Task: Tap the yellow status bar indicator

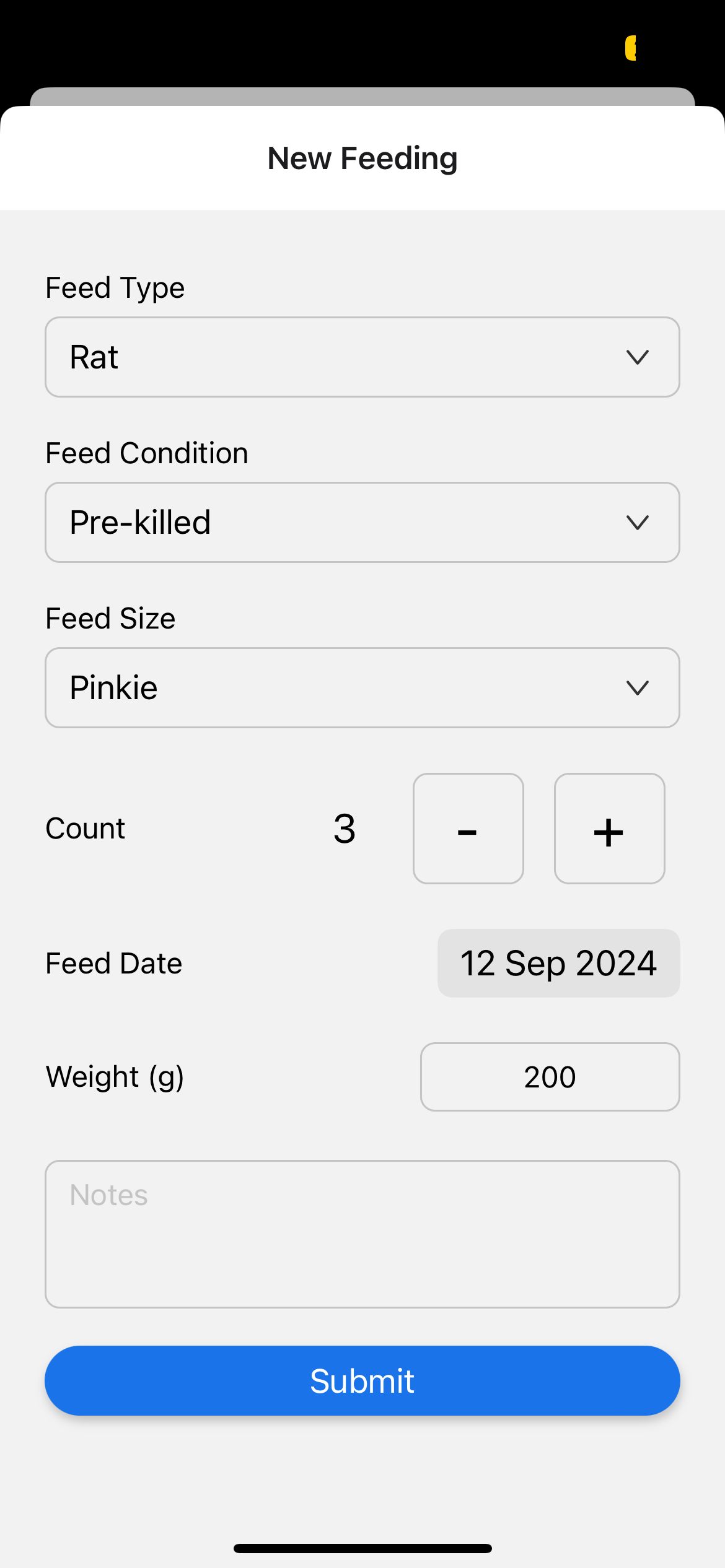Action: [631, 48]
